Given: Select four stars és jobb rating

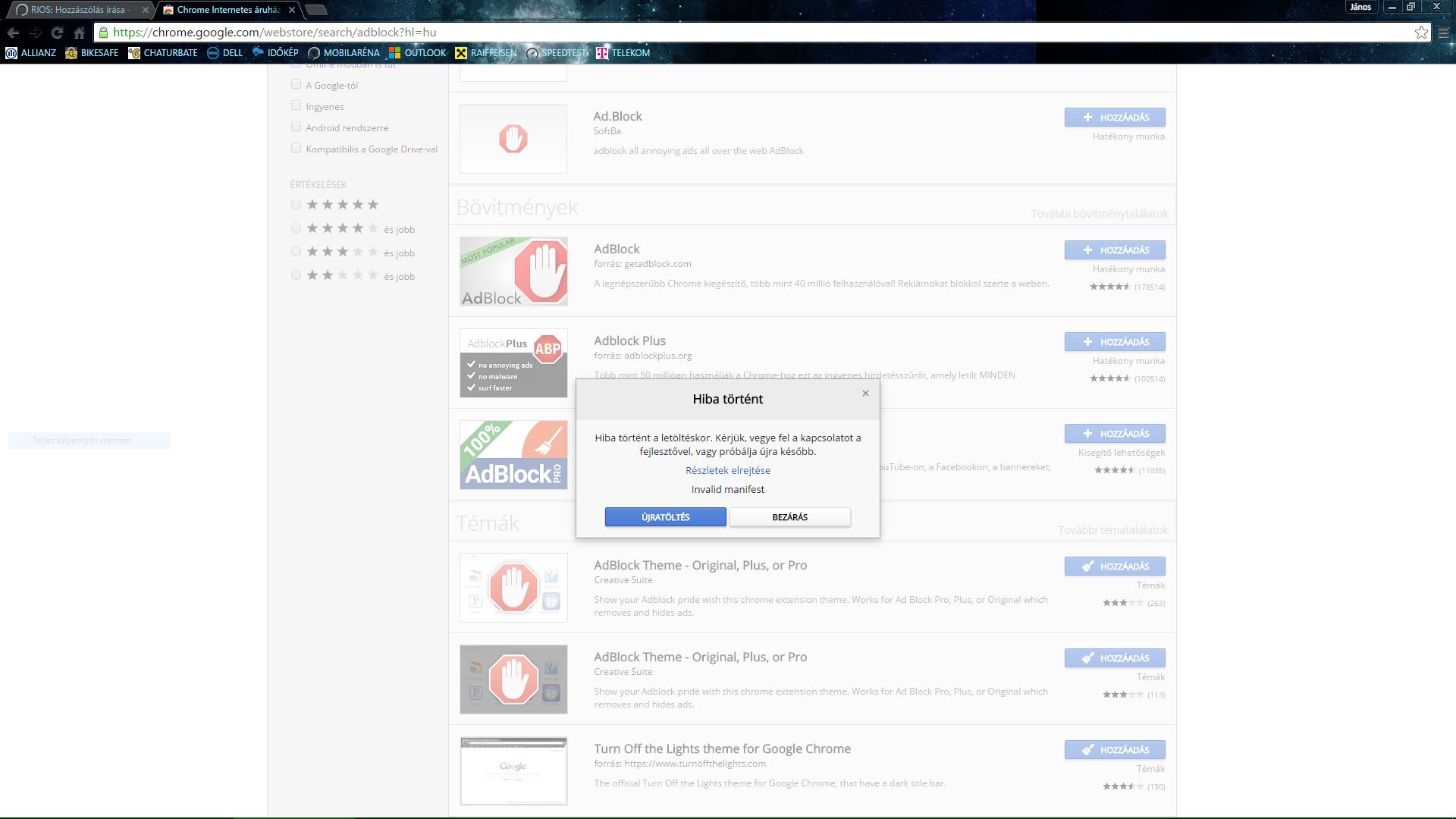Looking at the screenshot, I should [x=296, y=228].
